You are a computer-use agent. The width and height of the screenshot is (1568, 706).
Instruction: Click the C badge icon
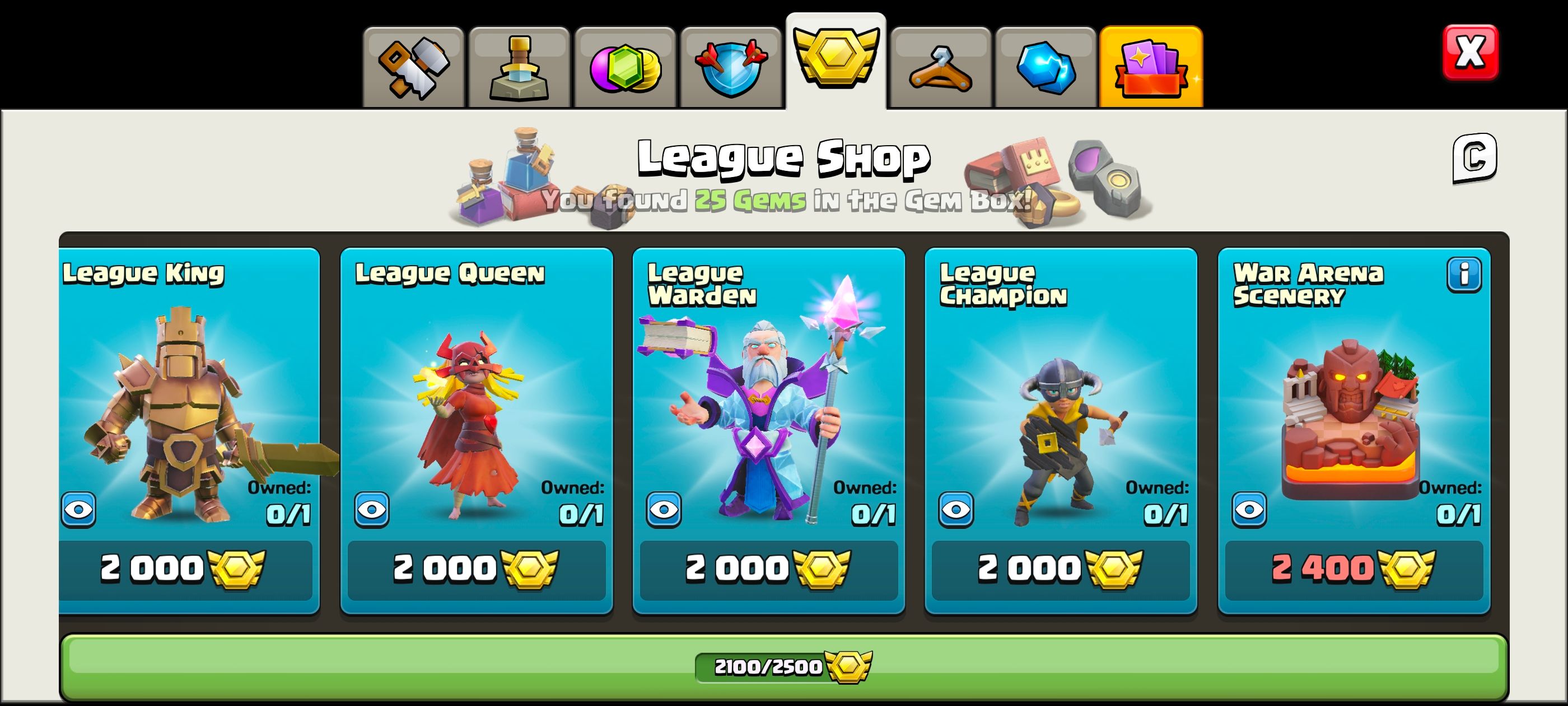tap(1474, 158)
